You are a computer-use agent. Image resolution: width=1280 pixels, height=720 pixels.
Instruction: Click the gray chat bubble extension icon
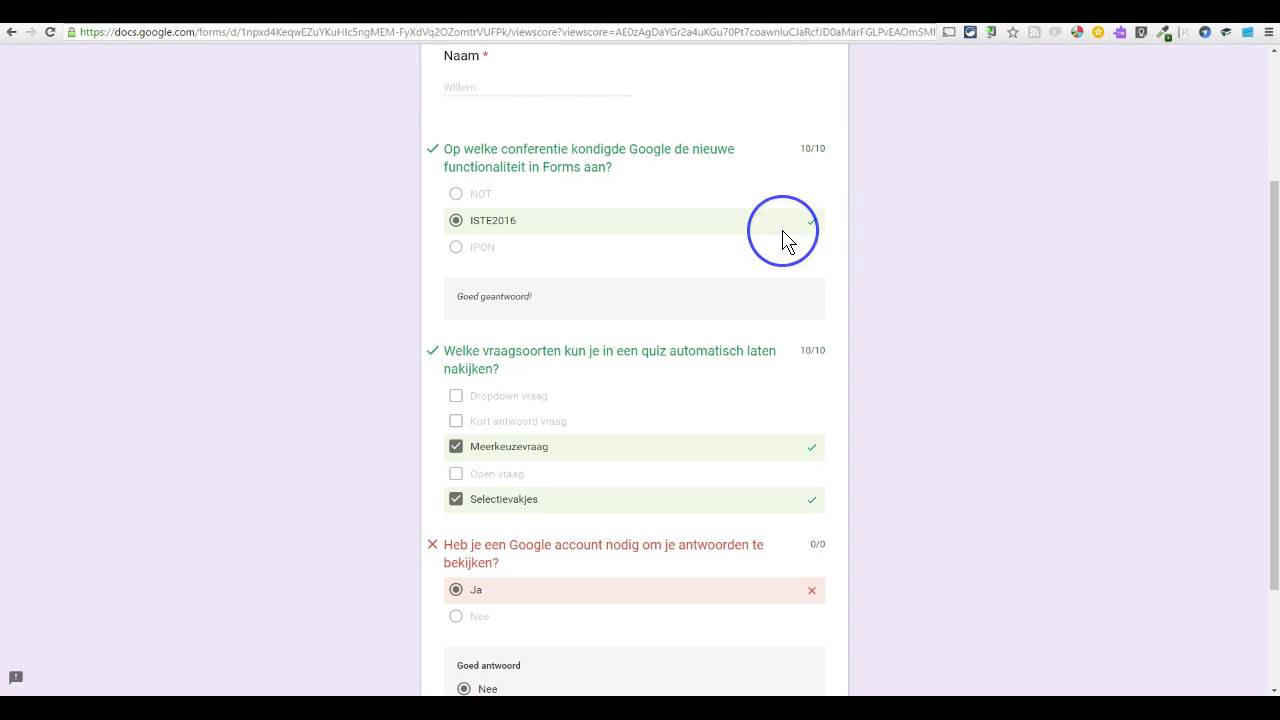(1055, 32)
